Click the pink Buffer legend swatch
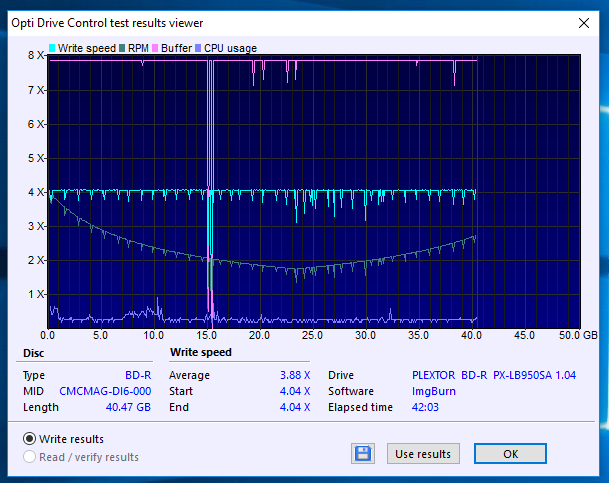This screenshot has height=483, width=609. tap(155, 48)
